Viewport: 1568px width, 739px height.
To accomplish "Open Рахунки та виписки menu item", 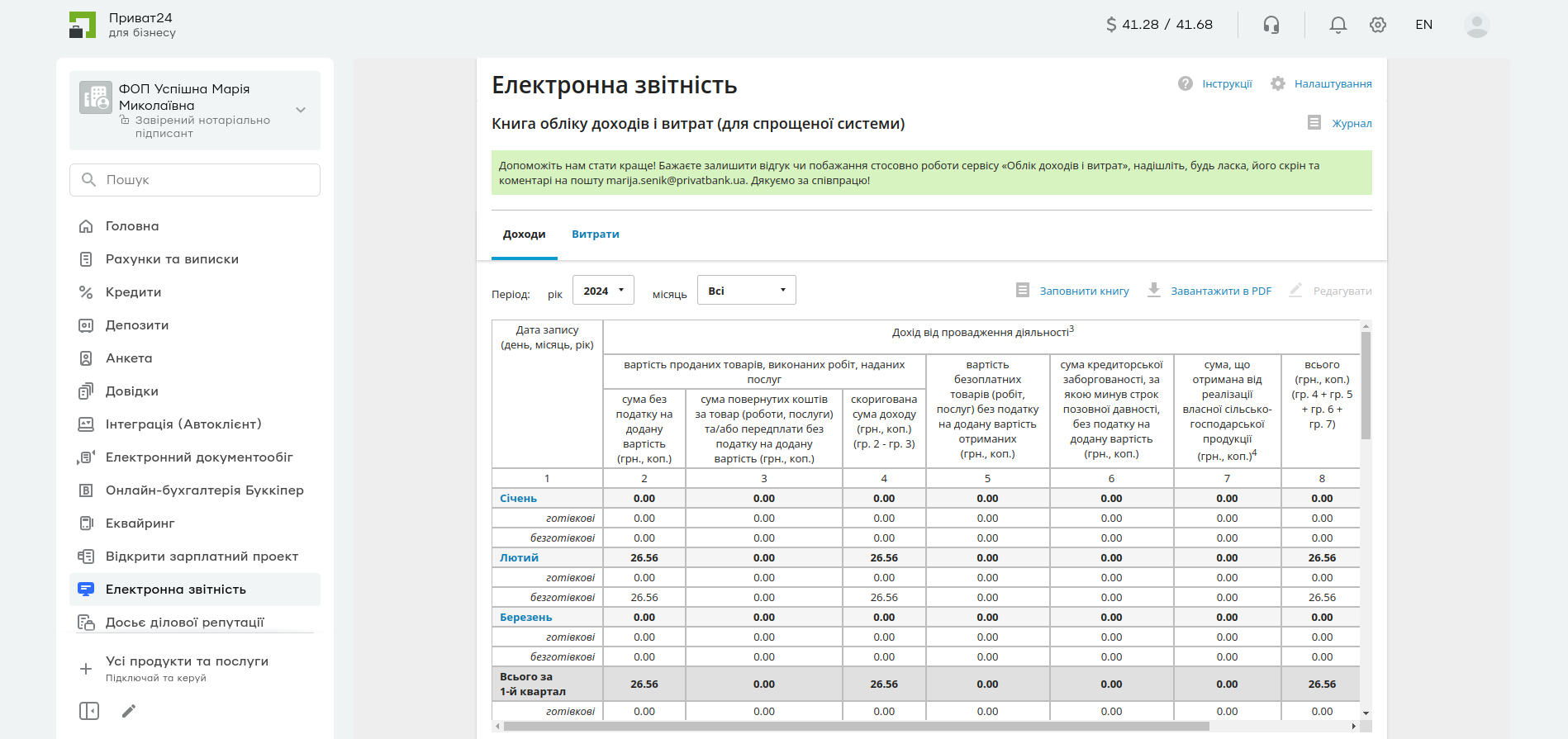I will click(x=172, y=259).
